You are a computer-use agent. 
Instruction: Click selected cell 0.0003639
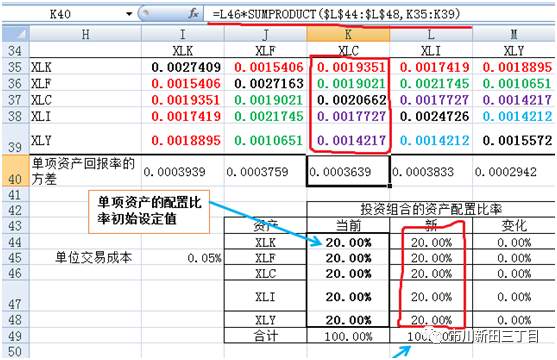point(348,171)
